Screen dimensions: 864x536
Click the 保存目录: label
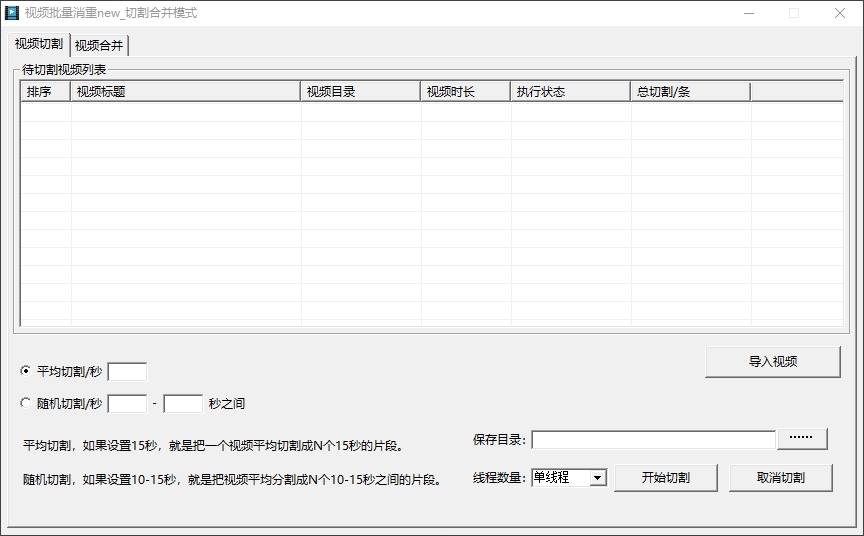pos(499,440)
